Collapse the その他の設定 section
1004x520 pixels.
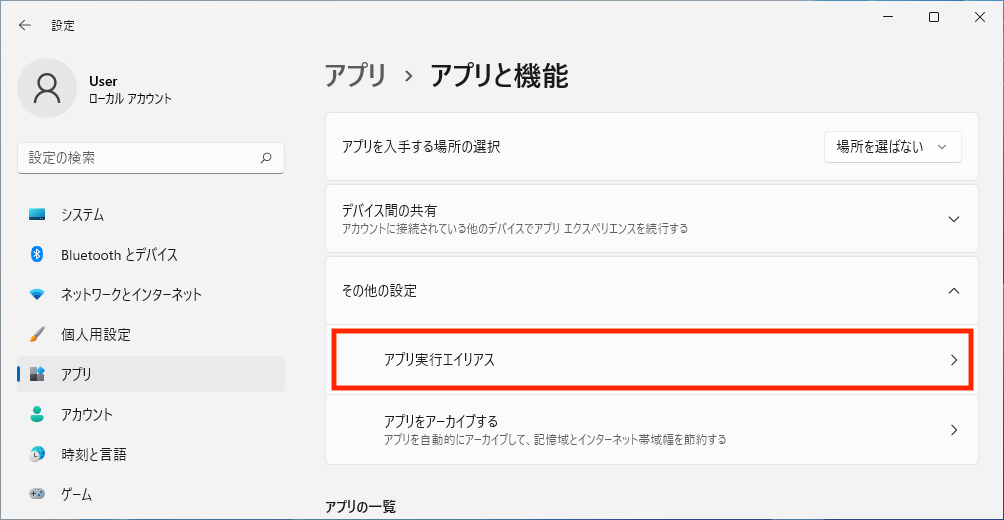point(953,291)
